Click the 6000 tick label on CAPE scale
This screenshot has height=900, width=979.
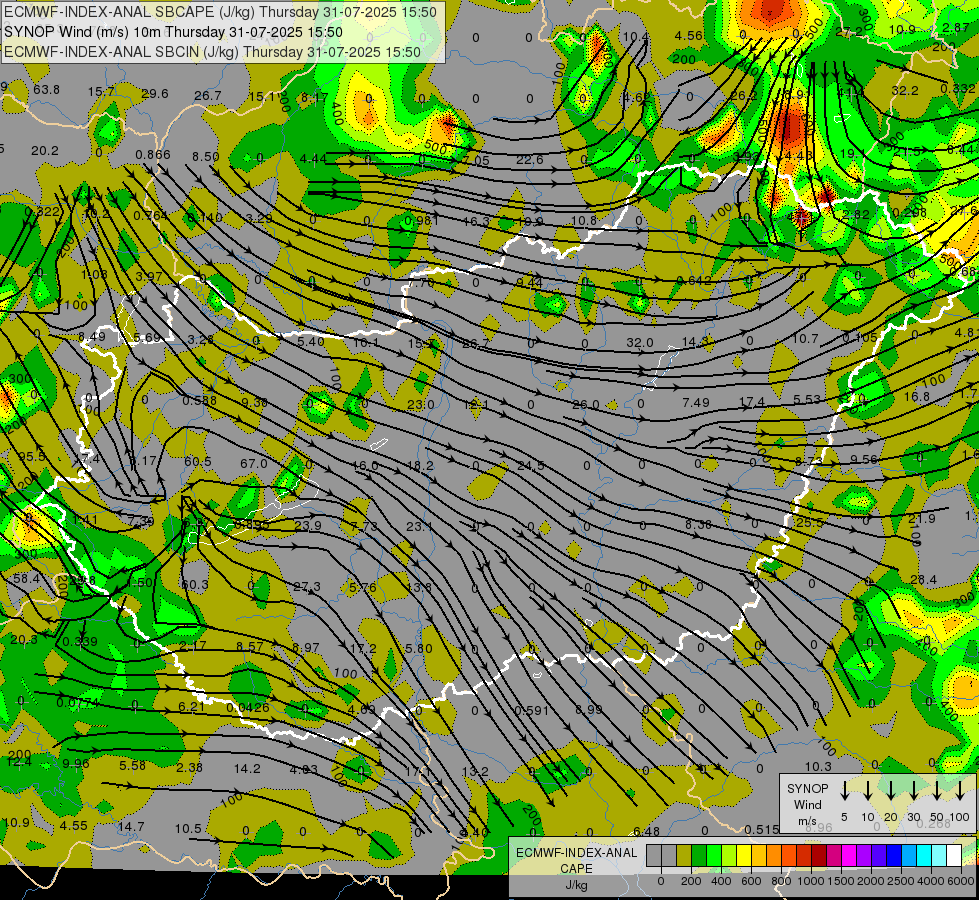(x=962, y=880)
